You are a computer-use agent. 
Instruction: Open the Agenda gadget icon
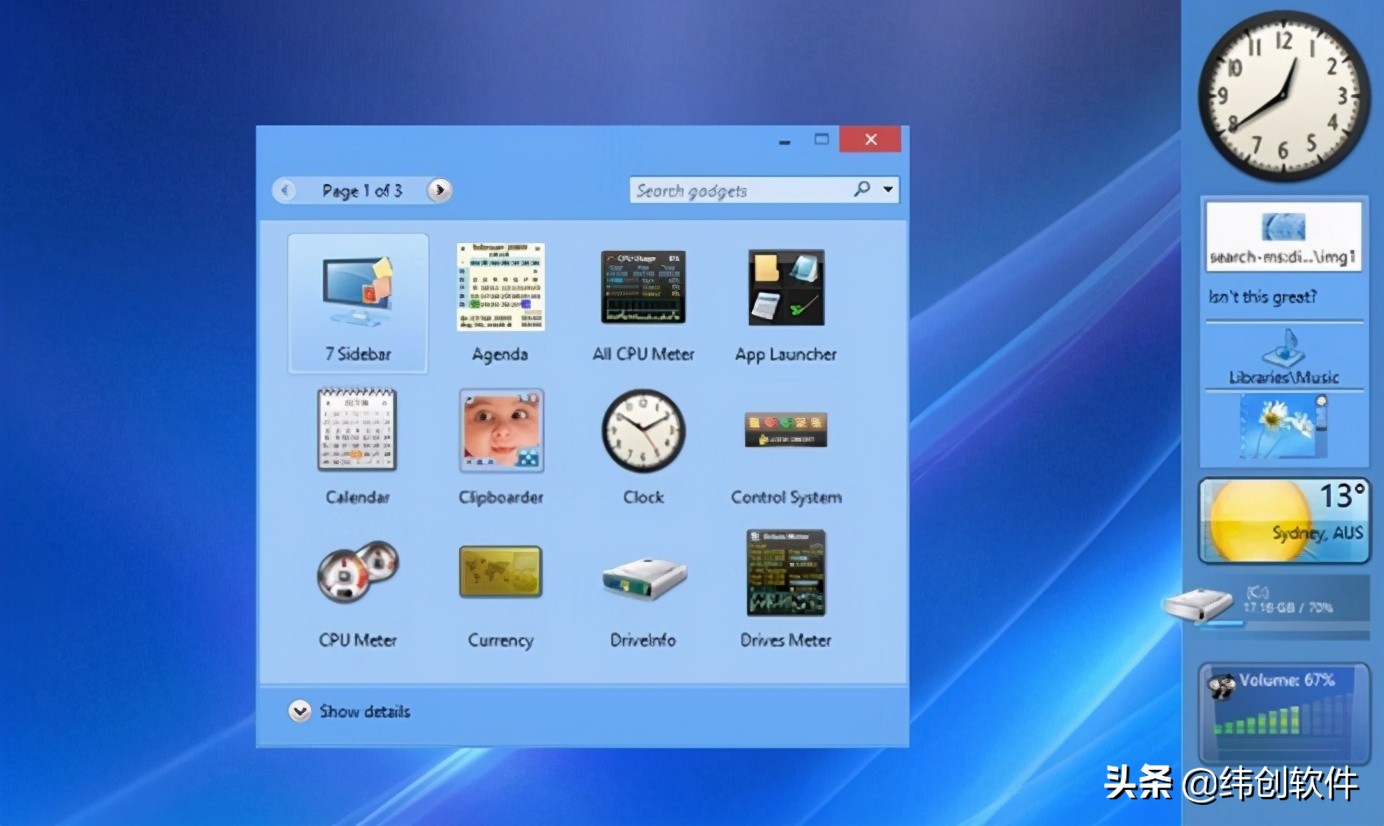[500, 287]
